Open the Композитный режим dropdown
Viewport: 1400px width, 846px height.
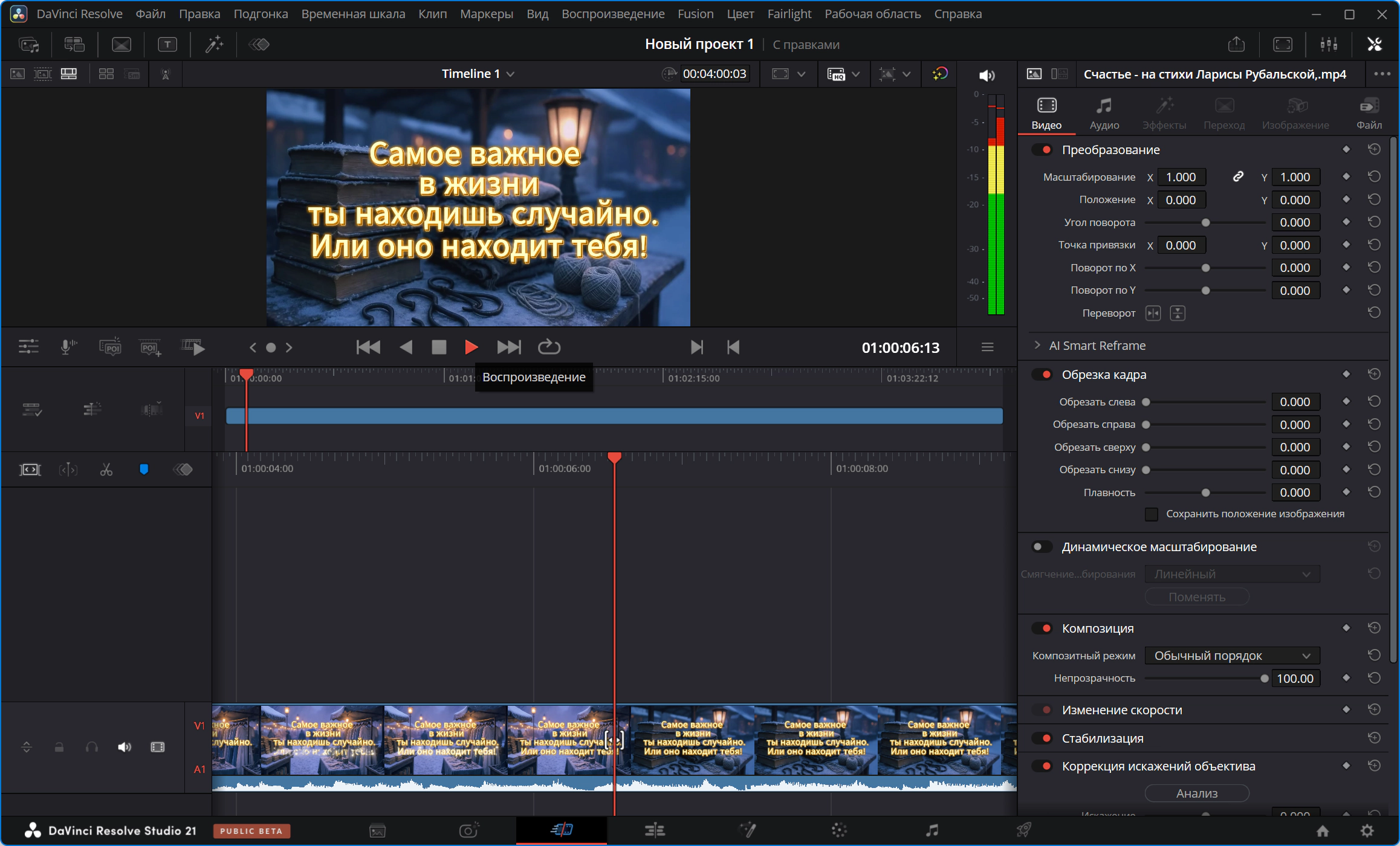point(1232,656)
